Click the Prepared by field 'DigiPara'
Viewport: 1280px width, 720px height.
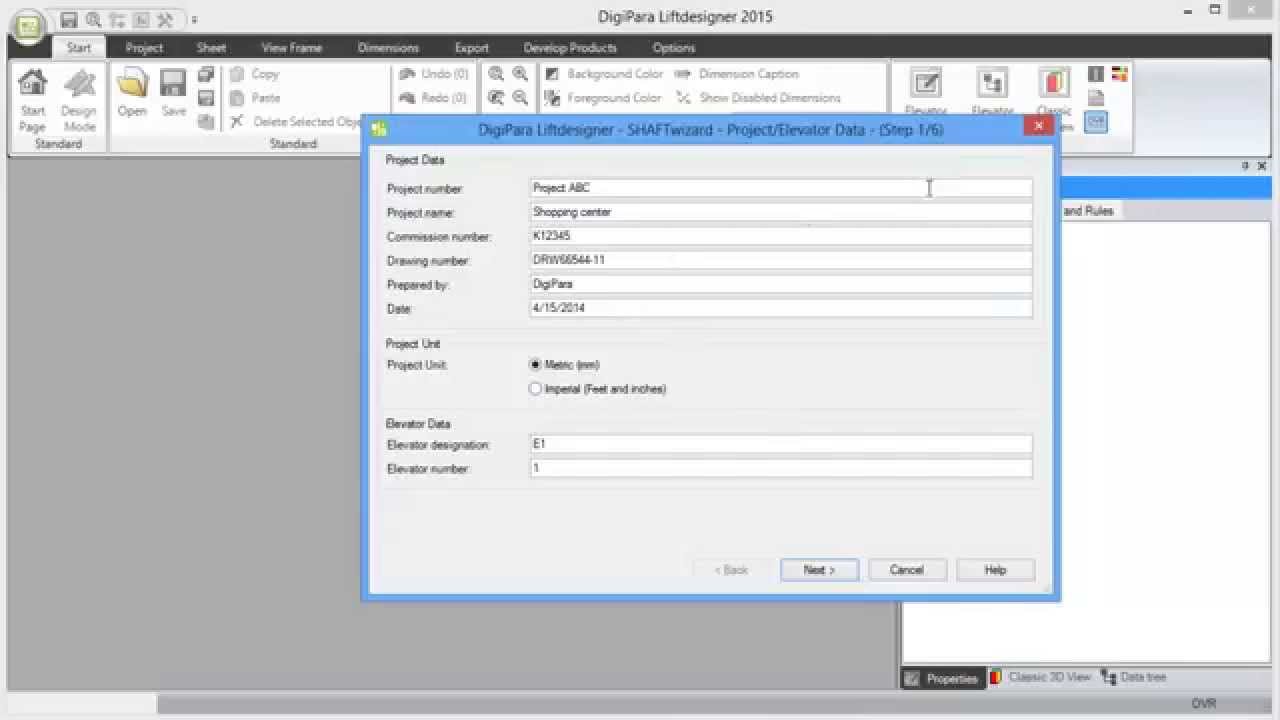[x=781, y=284]
